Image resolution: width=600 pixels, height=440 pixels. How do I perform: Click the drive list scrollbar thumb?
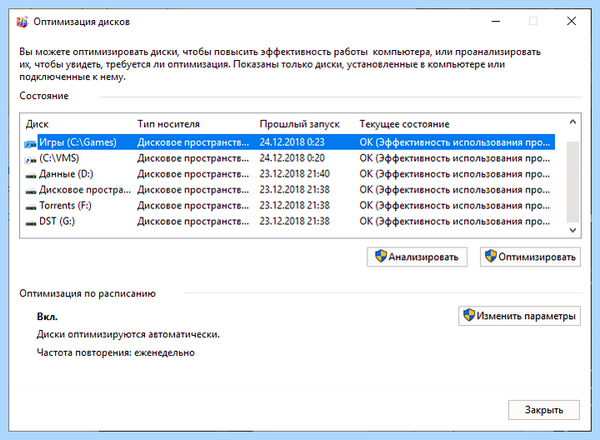(573, 182)
